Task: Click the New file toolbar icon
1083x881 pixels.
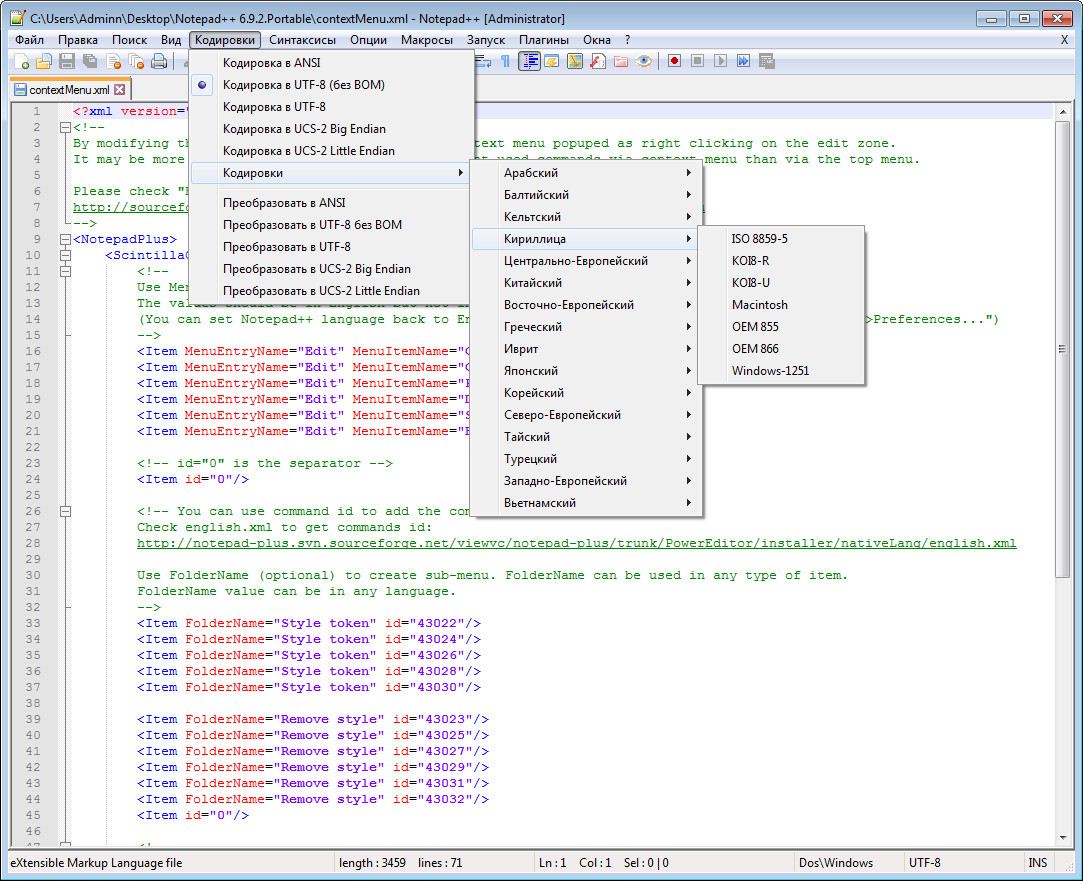Action: (22, 62)
